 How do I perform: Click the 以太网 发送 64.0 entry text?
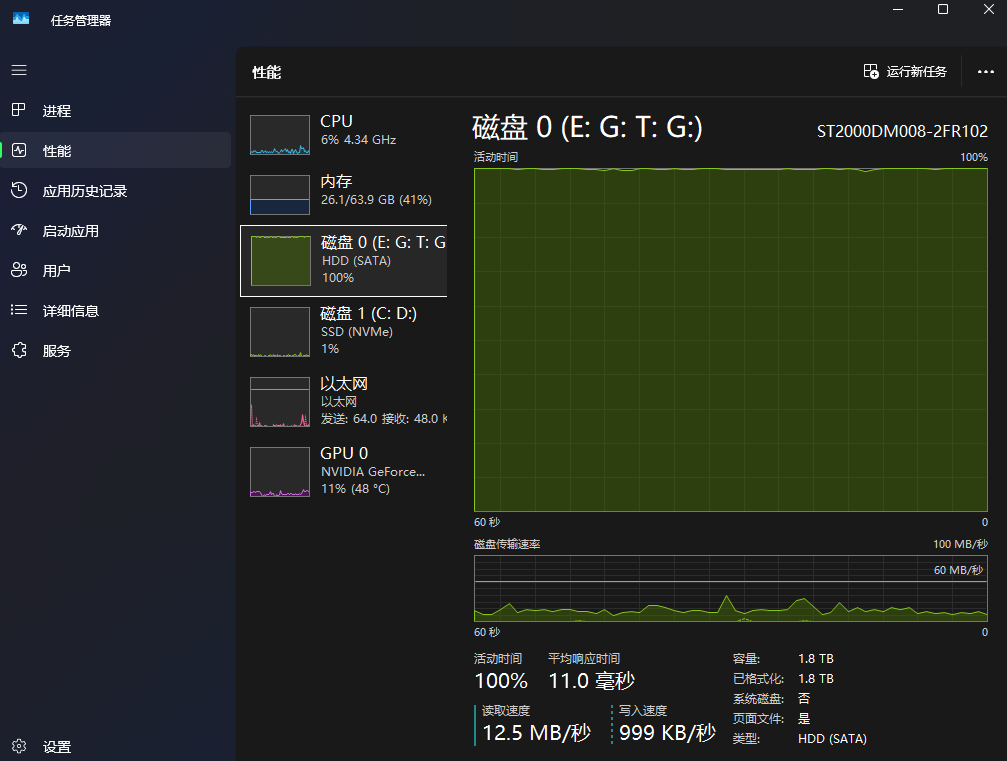coord(383,401)
